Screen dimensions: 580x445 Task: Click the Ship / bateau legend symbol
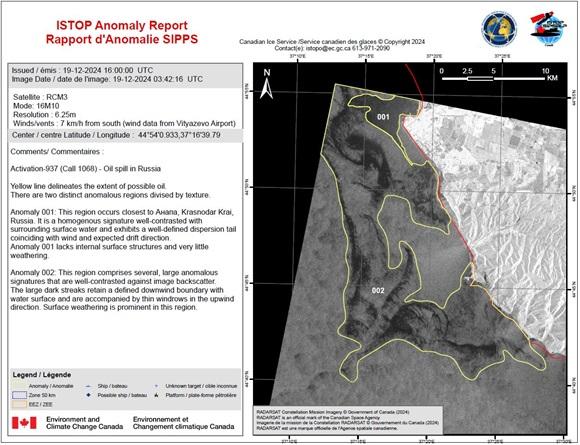coord(88,386)
